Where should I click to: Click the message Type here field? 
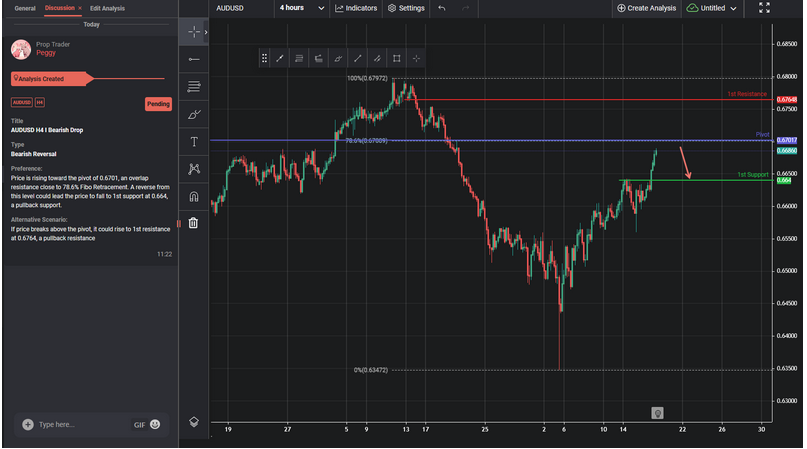(82, 425)
